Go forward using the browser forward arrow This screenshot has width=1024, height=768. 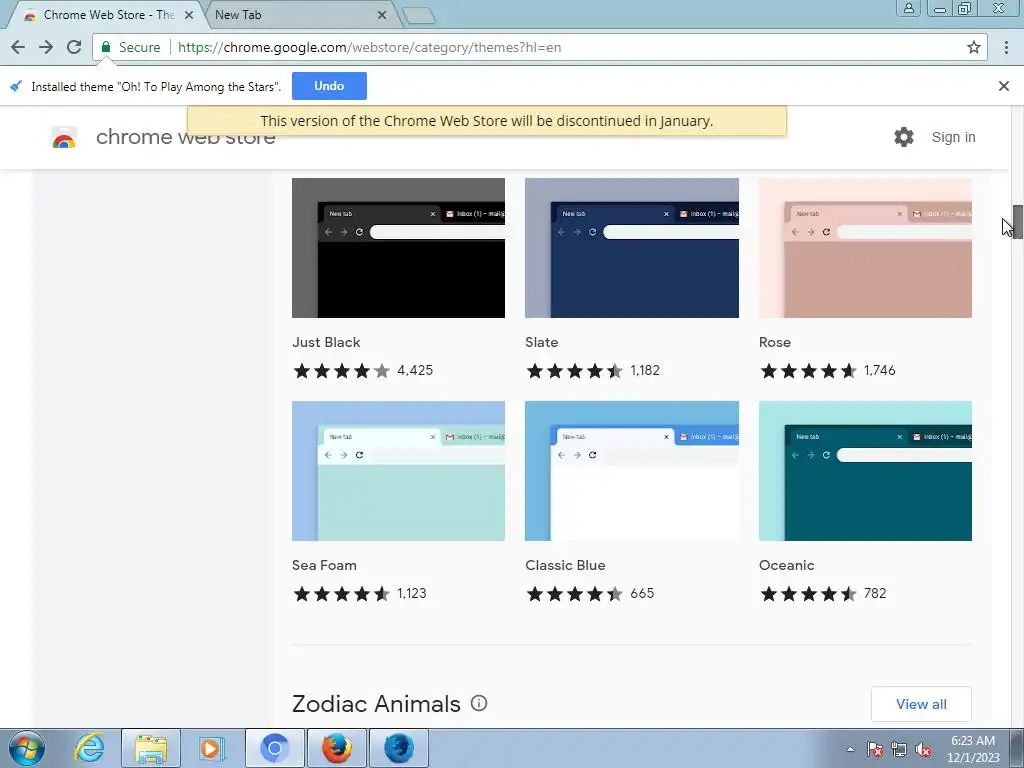click(x=46, y=47)
